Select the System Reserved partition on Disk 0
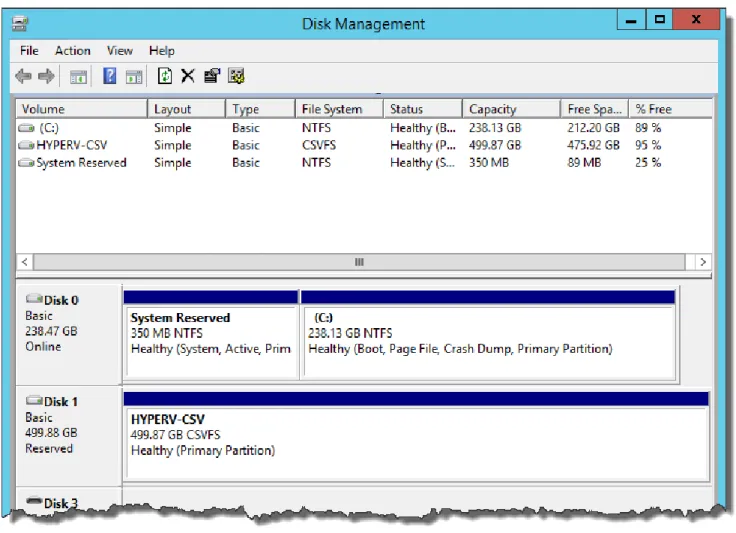Viewport: 736px width, 533px height. tap(211, 335)
